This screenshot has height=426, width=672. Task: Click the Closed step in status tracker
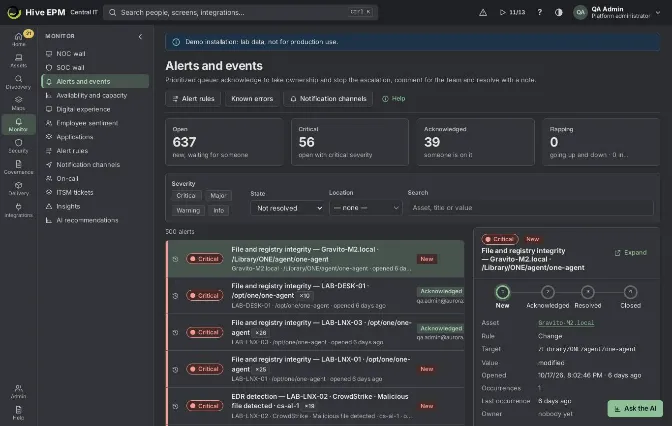point(630,297)
